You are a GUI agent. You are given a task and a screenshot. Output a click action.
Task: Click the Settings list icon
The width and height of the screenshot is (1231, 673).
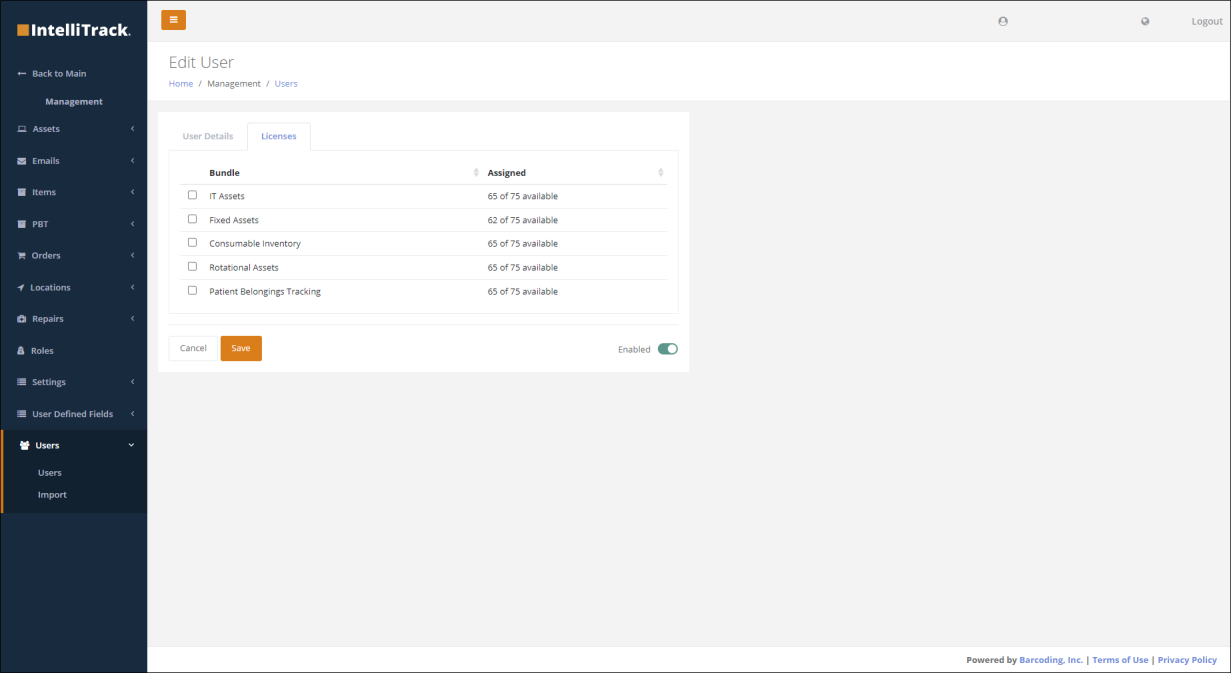[x=22, y=382]
